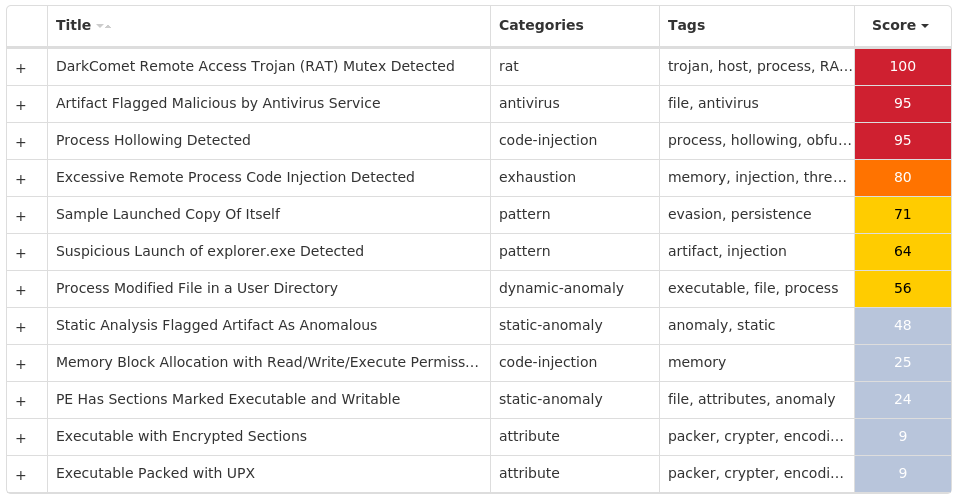The image size is (962, 499).
Task: Expand the Process Hollowing Detected row
Action: pyautogui.click(x=21, y=142)
